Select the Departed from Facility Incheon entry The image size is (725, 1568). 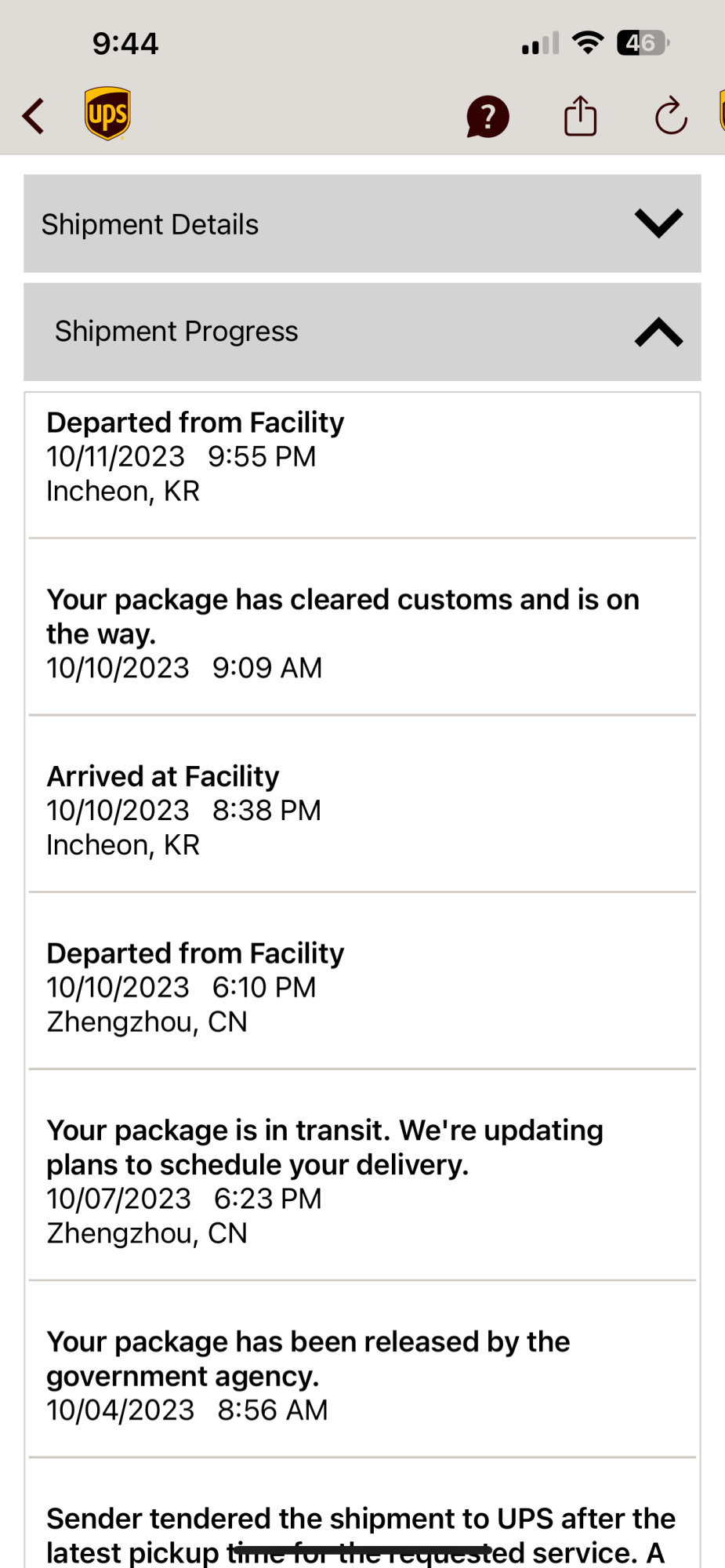click(x=361, y=457)
